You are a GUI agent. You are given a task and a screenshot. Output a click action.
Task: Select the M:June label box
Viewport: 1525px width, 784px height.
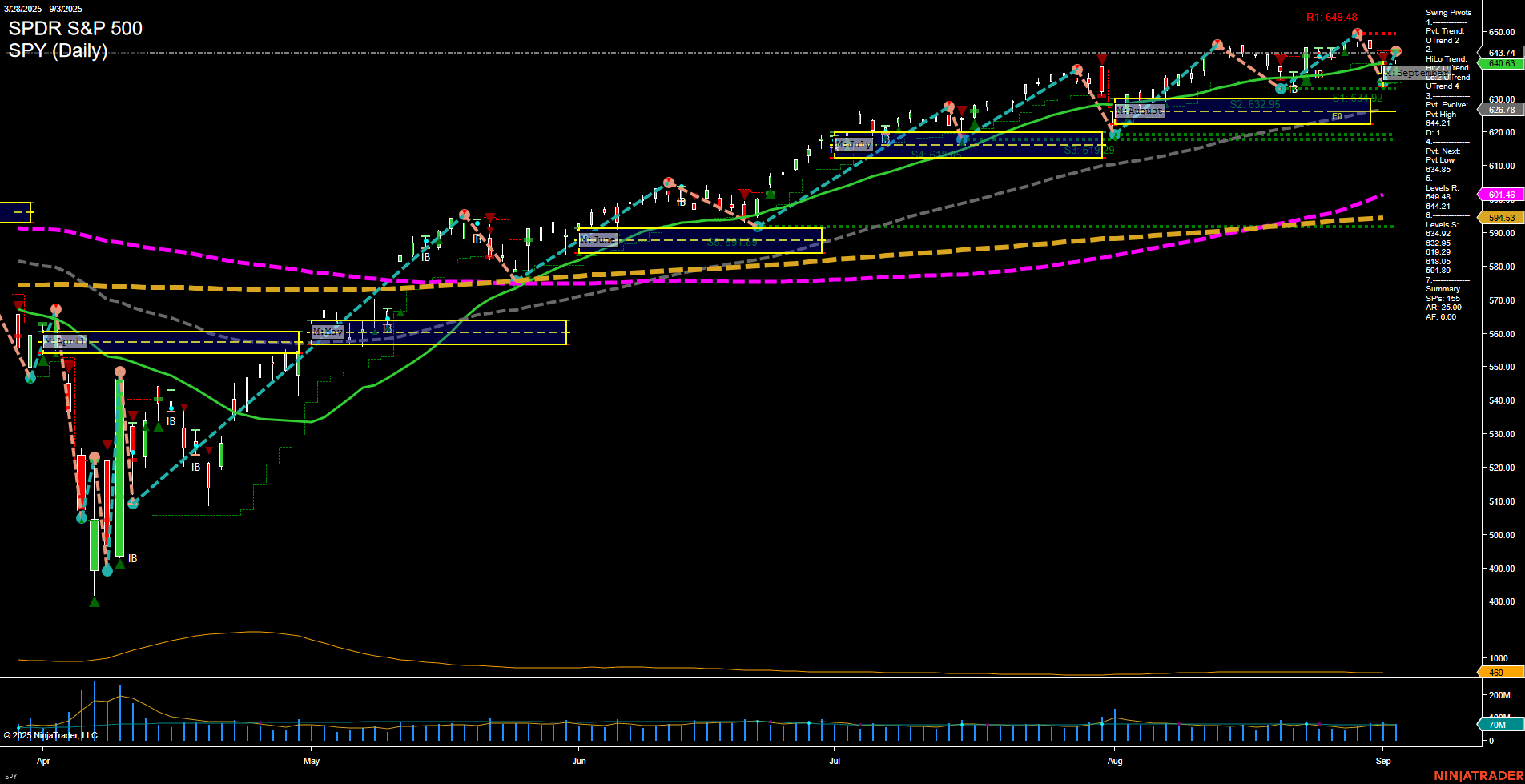(x=599, y=239)
